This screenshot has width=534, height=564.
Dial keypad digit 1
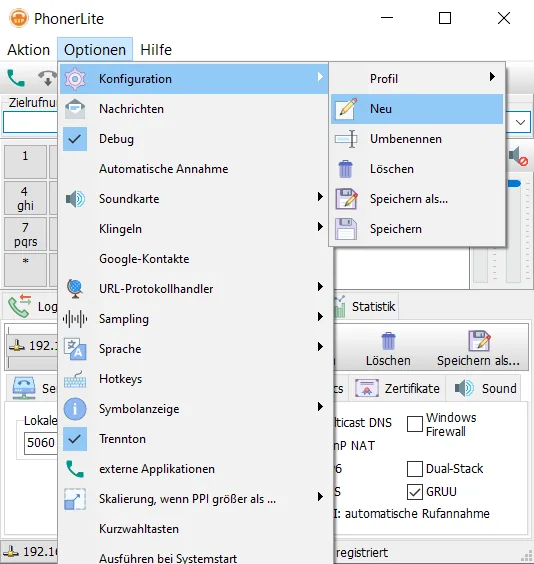coord(25,161)
